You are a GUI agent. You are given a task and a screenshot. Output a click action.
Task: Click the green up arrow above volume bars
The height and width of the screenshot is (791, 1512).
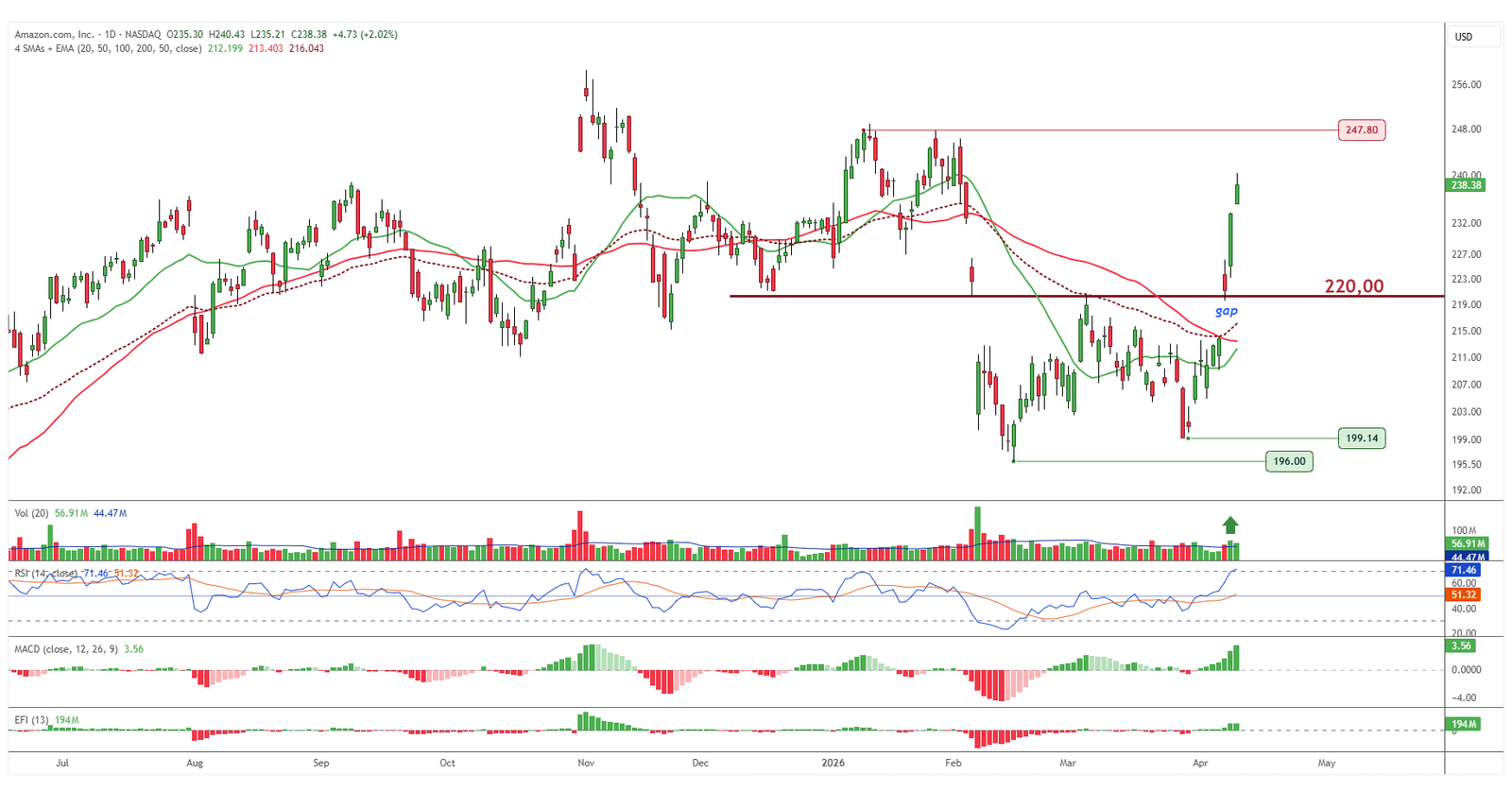(x=1229, y=525)
